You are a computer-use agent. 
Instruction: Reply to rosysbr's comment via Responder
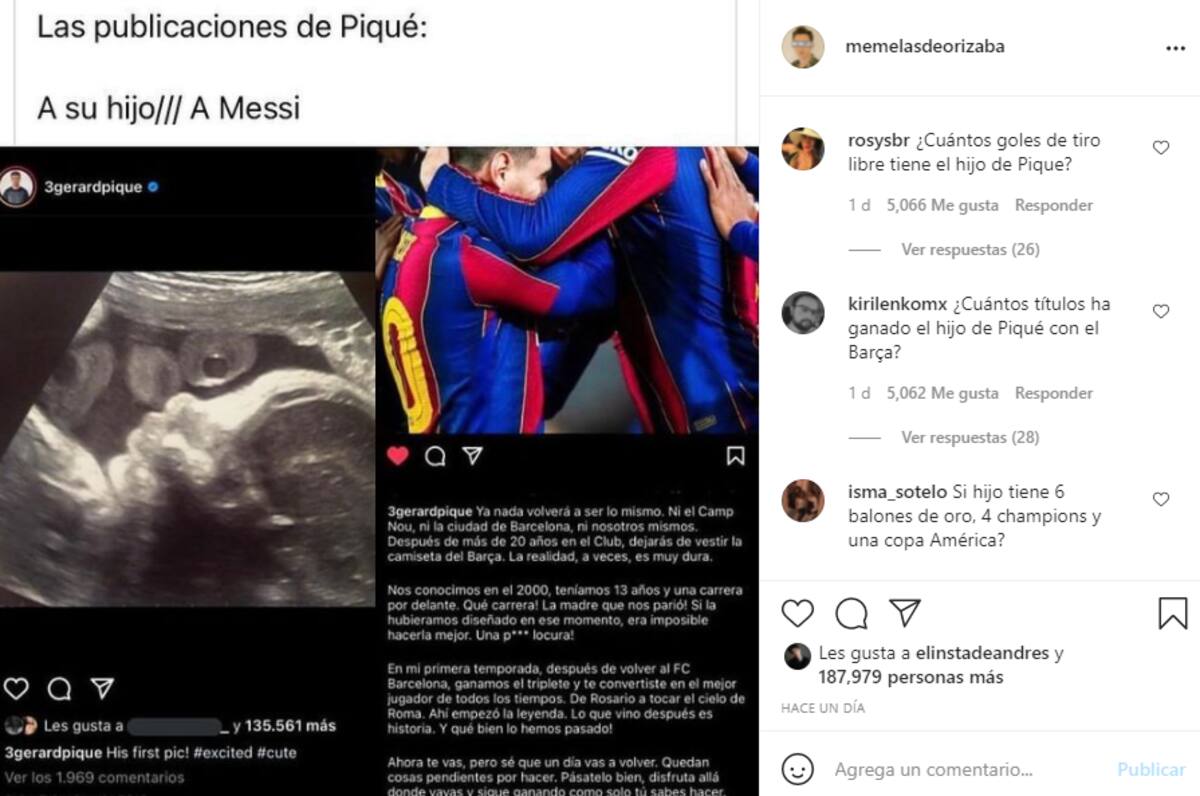point(1054,205)
